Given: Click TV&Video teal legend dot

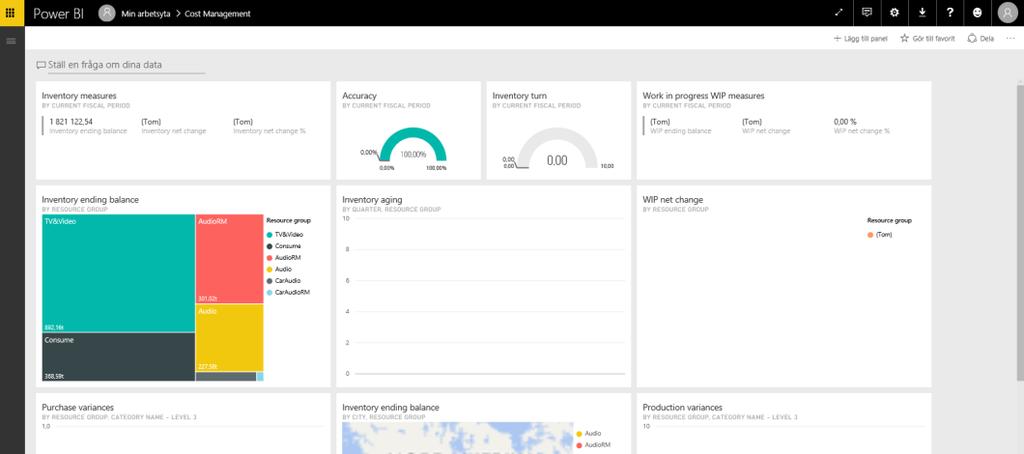Looking at the screenshot, I should click(269, 235).
